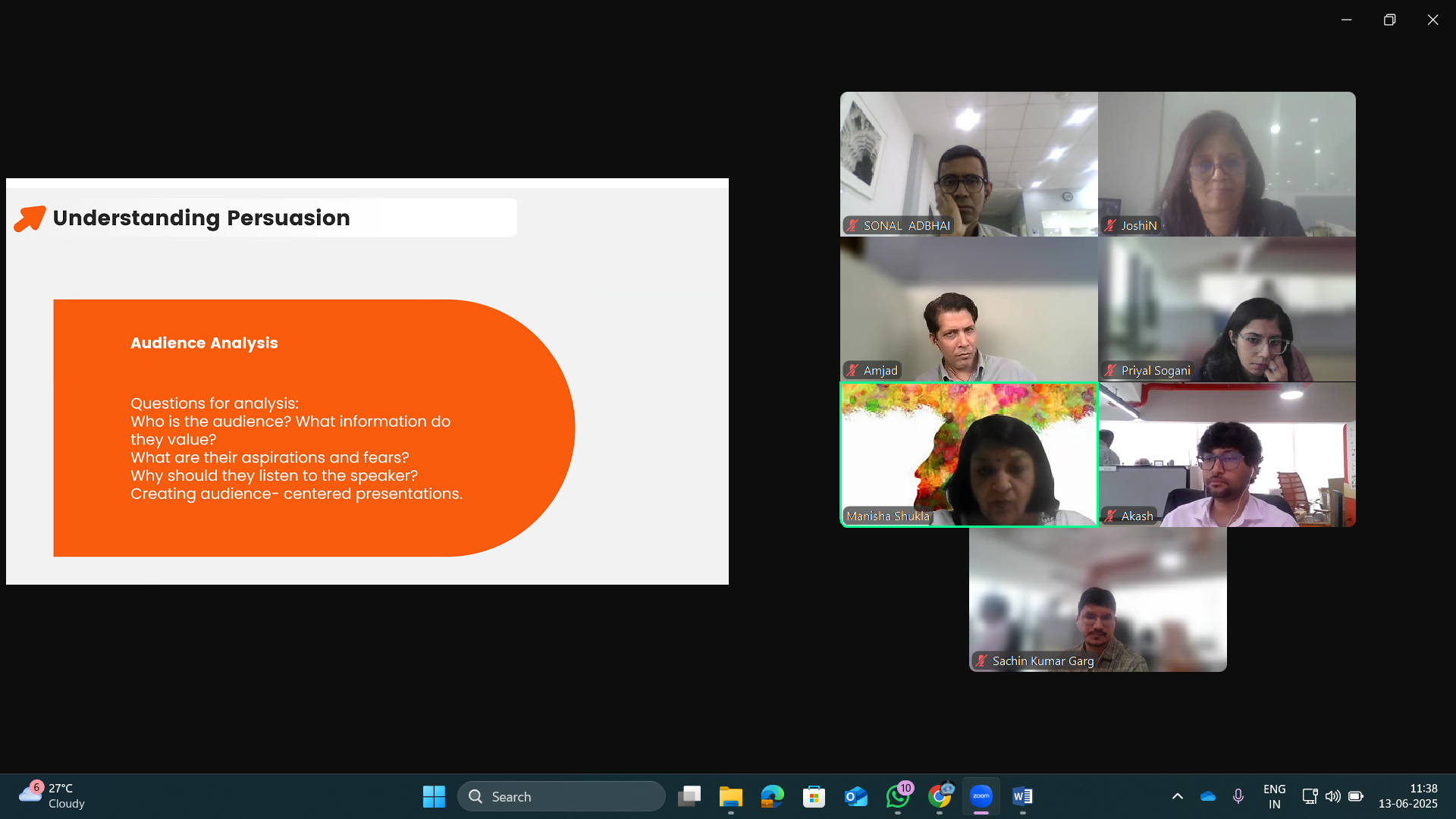Switch to Microsoft Word in taskbar
Image resolution: width=1456 pixels, height=819 pixels.
pos(1023,796)
